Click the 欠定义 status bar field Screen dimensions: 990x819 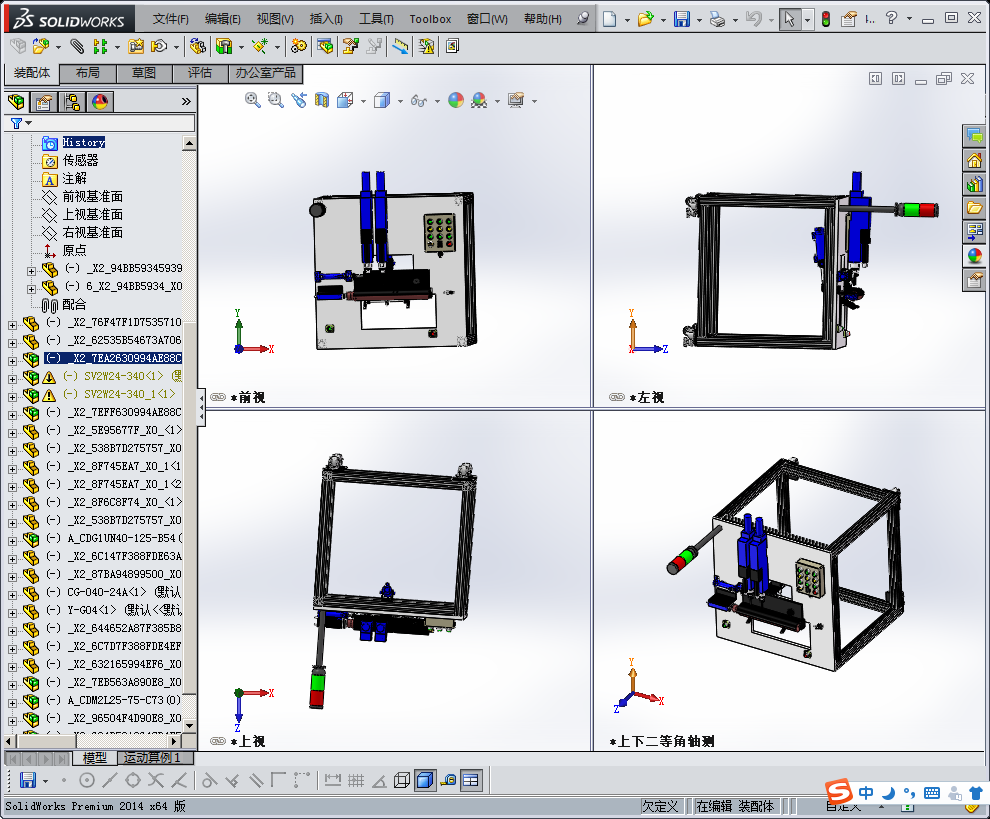[660, 806]
